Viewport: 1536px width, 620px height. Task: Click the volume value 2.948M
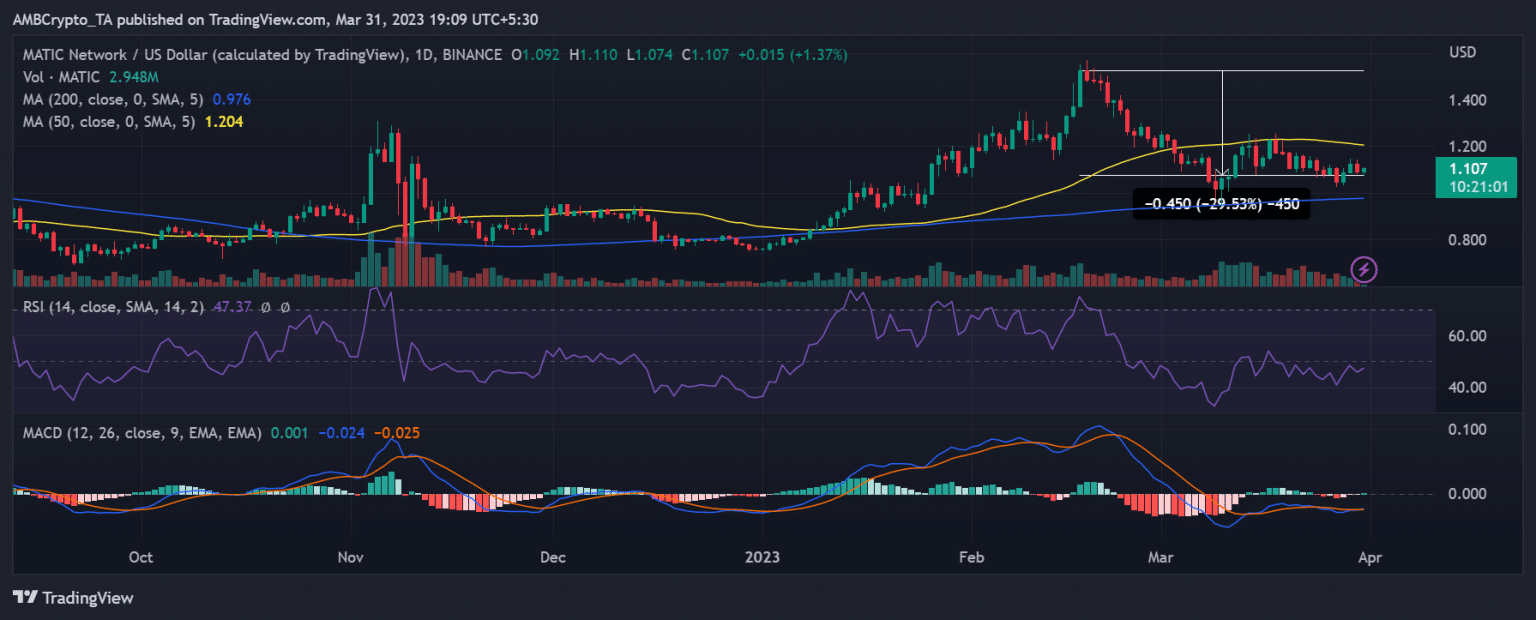[135, 77]
